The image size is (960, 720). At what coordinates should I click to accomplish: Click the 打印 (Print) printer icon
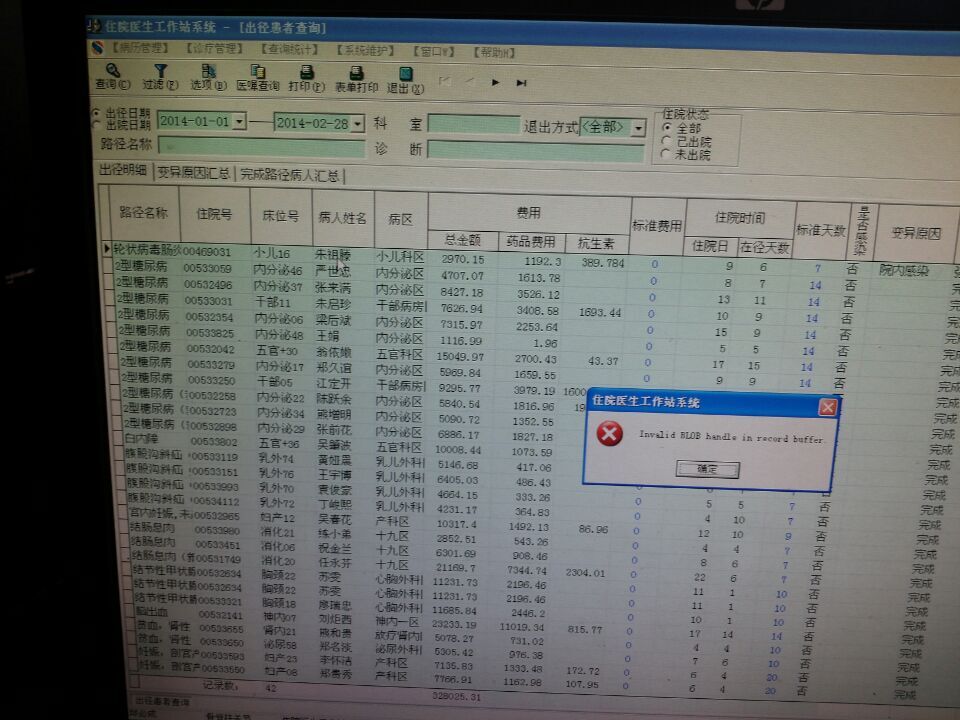coord(307,73)
